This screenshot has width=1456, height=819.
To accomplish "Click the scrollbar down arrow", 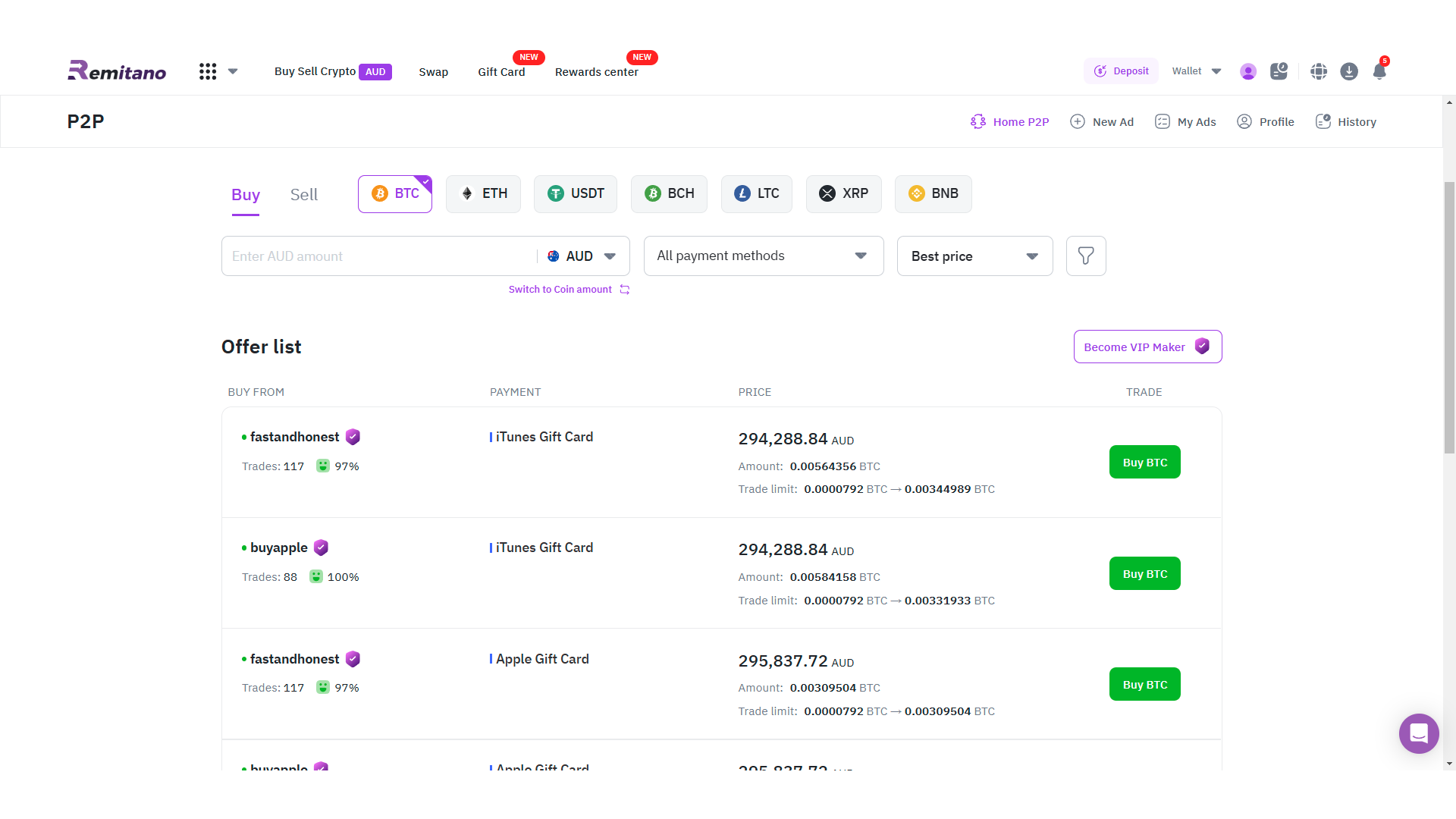I will [1449, 764].
